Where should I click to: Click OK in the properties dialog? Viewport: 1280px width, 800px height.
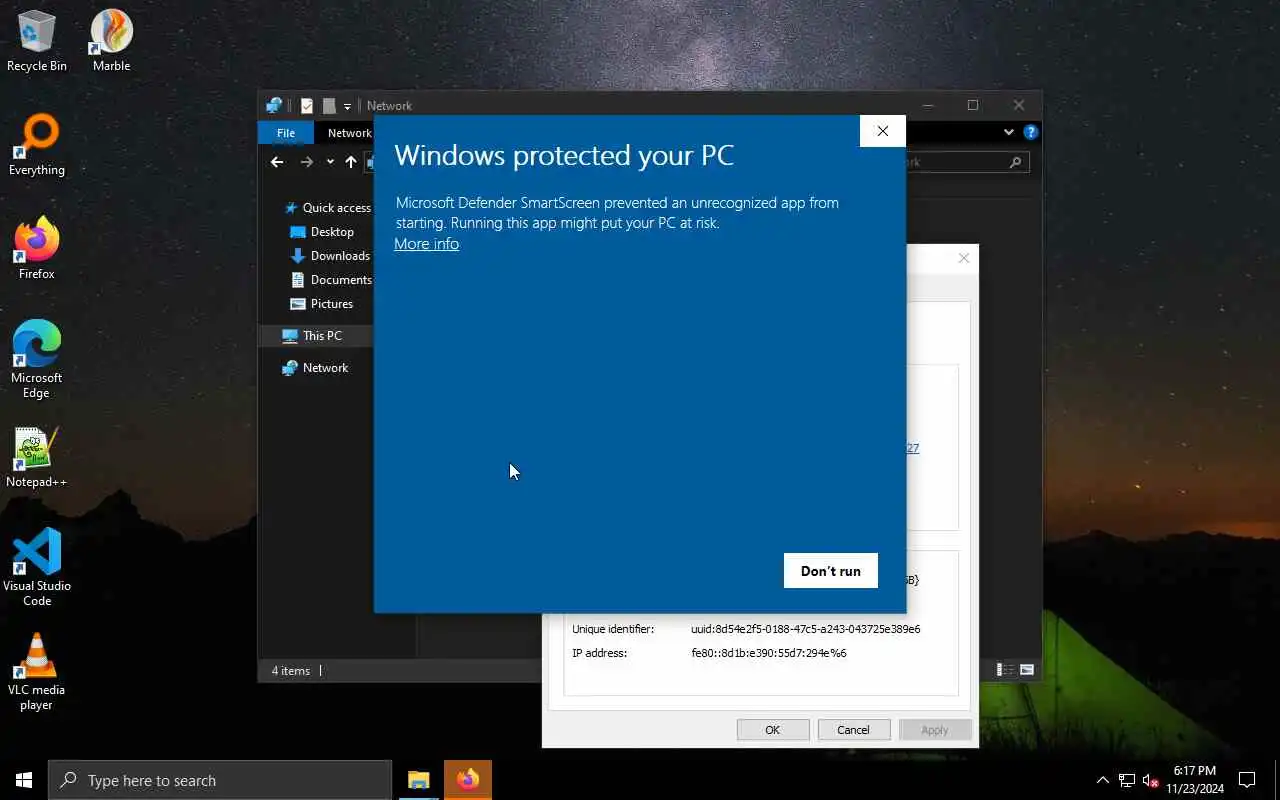772,730
